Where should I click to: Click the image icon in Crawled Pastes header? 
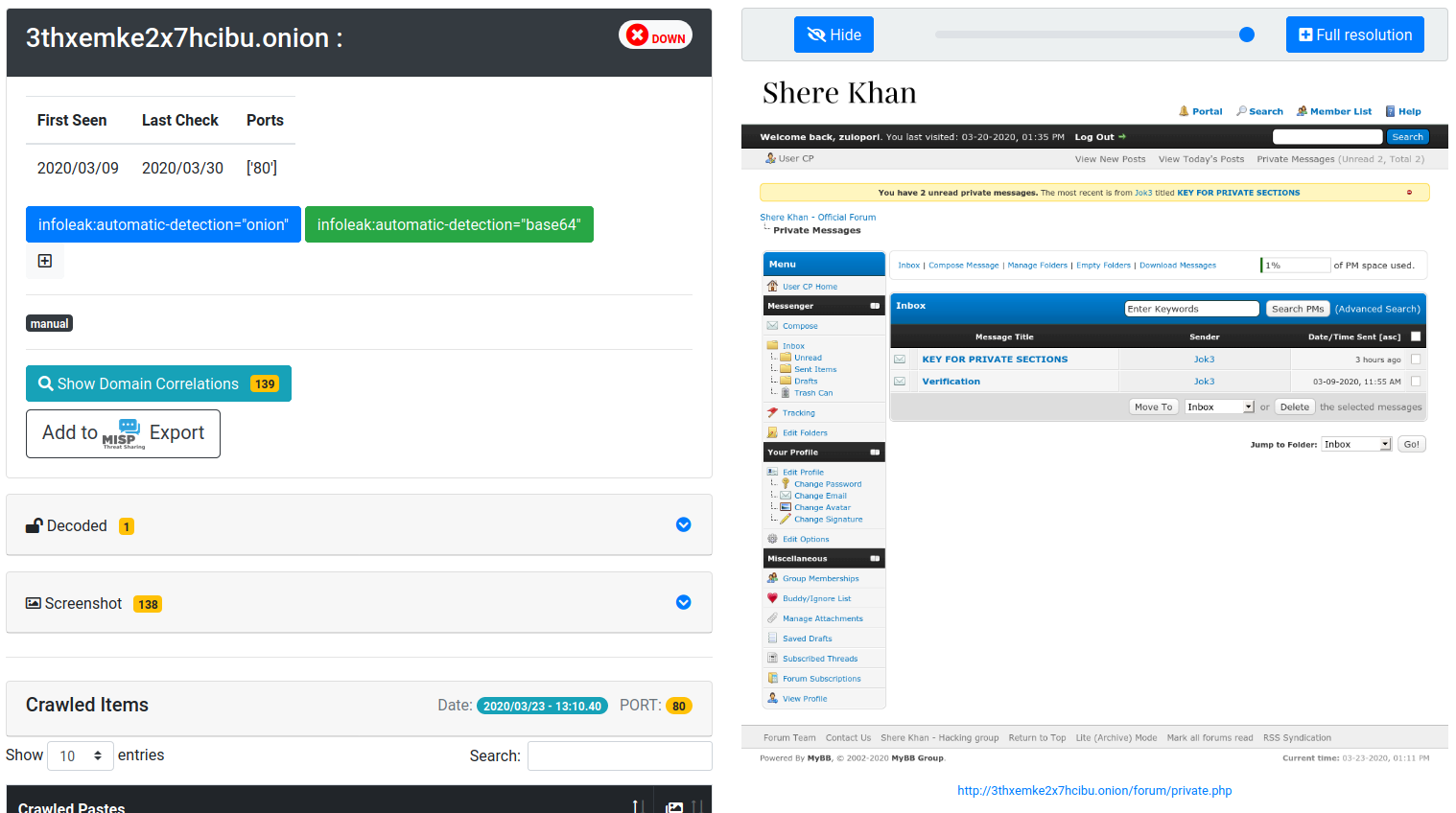[x=674, y=807]
